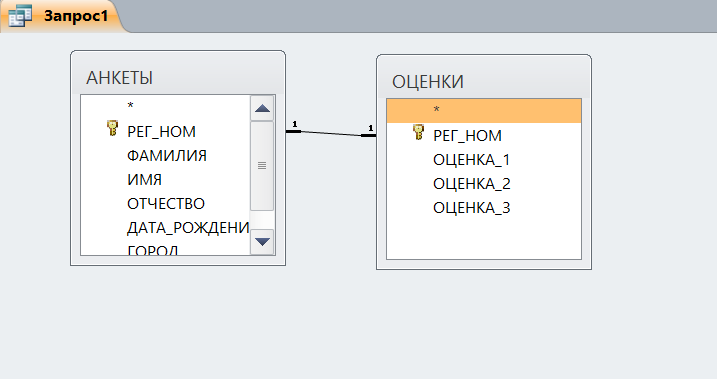This screenshot has height=379, width=717.
Task: Click the scroll down arrow in АНКЕТЫ
Action: [x=262, y=241]
